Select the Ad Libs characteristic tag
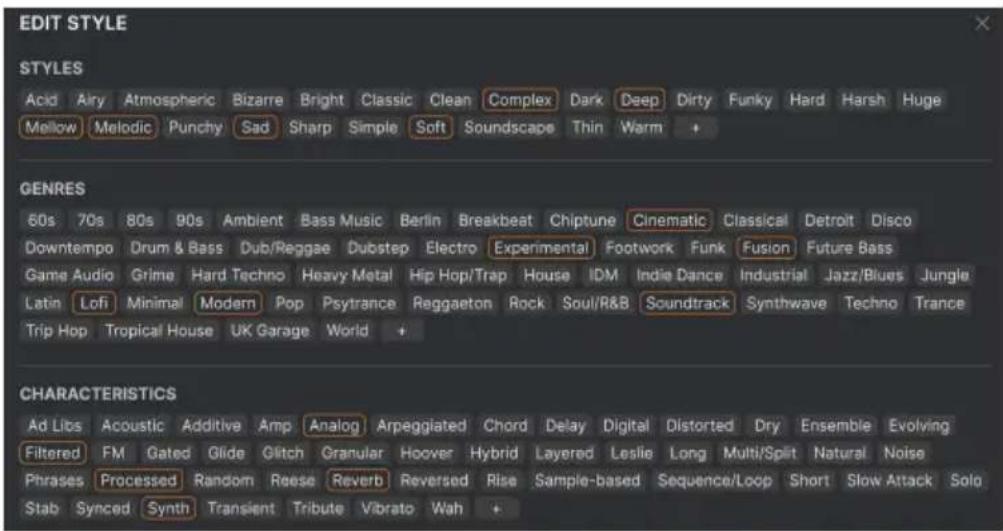 (x=54, y=426)
